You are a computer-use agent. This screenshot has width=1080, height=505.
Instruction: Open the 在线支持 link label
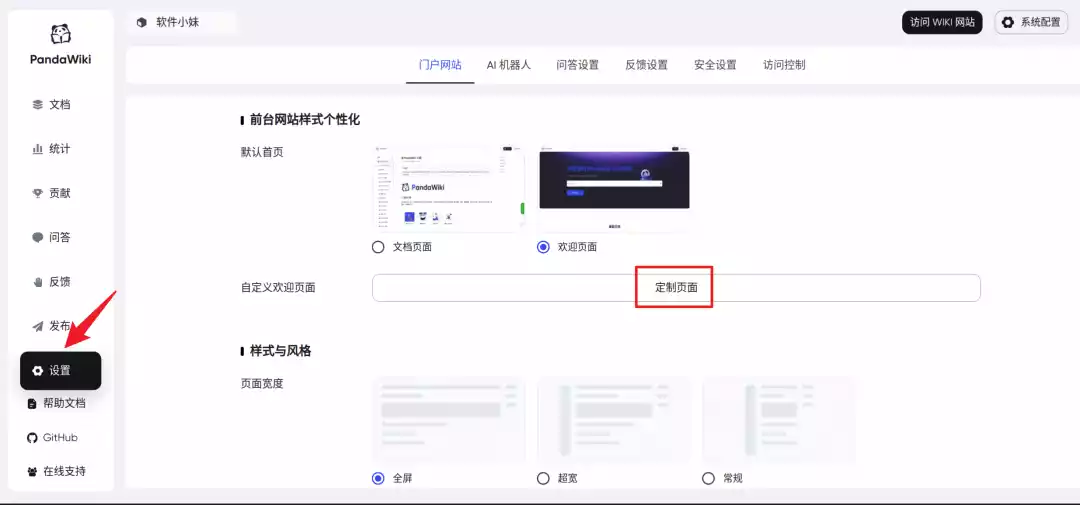coord(65,472)
